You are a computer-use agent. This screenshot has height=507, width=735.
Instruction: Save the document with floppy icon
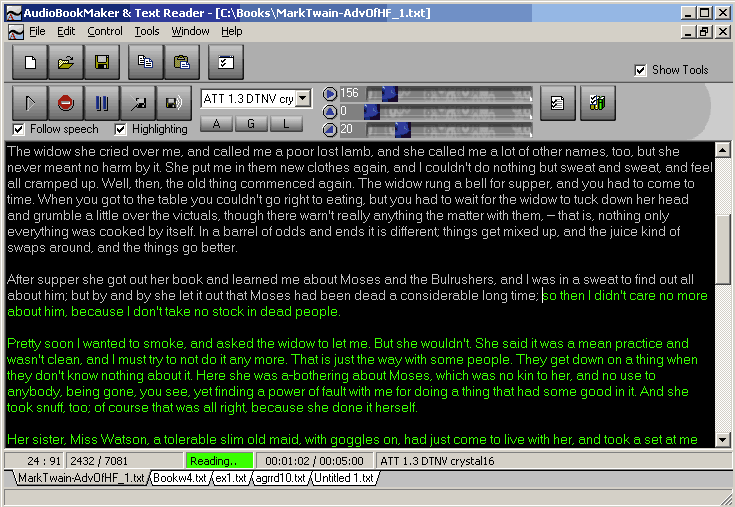[102, 62]
